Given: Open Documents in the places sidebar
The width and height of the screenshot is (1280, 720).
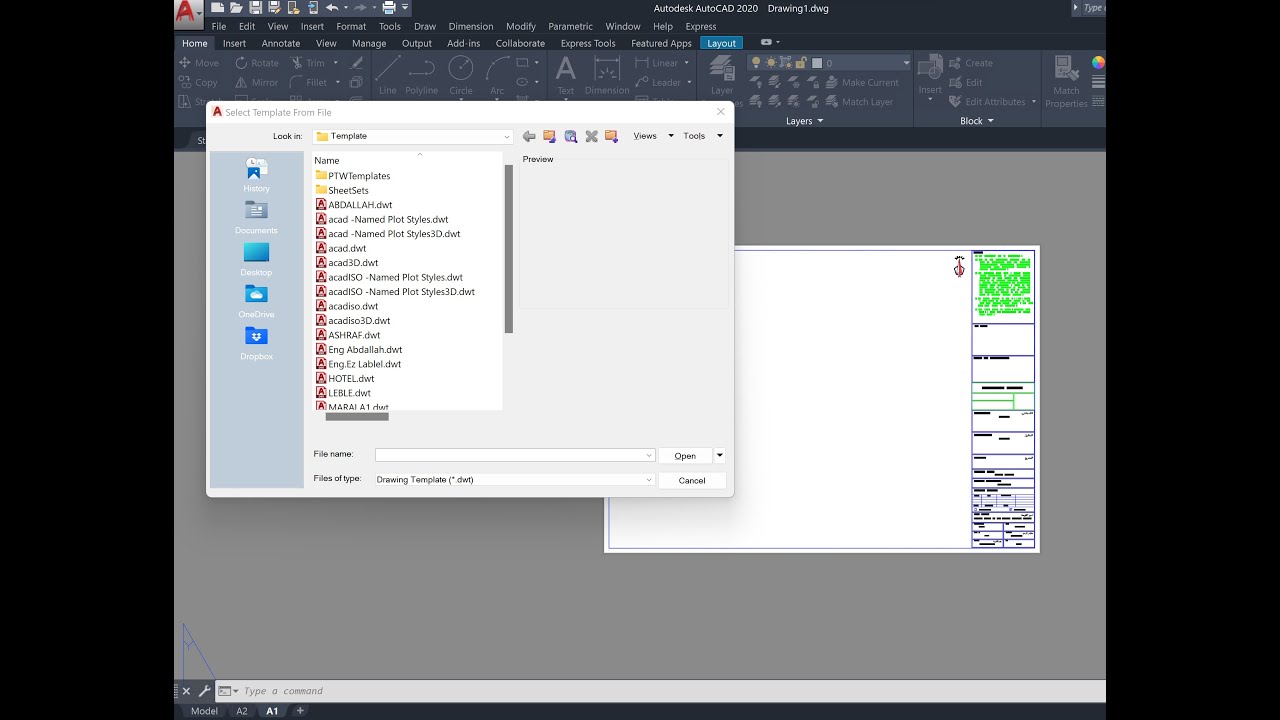Looking at the screenshot, I should [256, 217].
